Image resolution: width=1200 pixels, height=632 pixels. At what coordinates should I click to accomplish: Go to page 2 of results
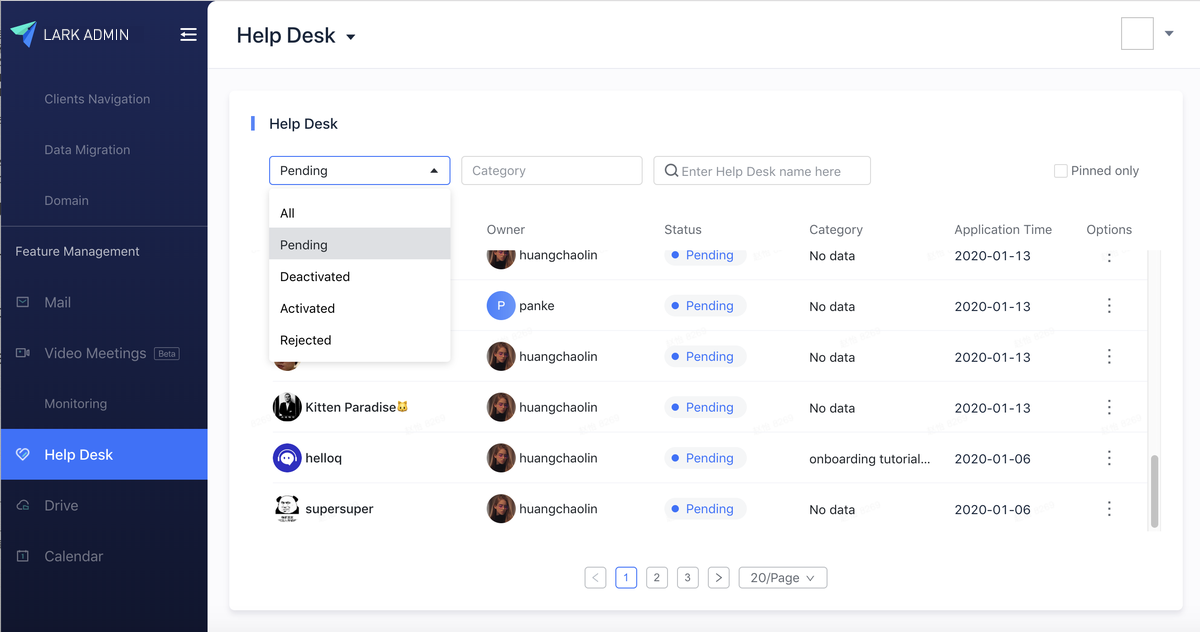pyautogui.click(x=657, y=578)
